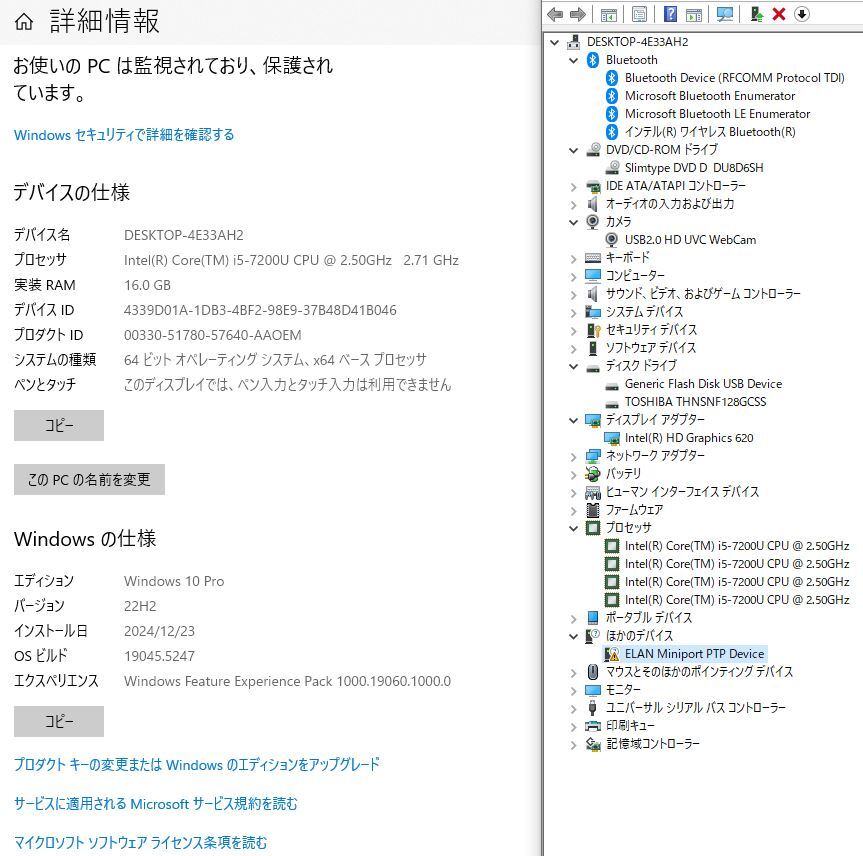This screenshot has width=863, height=856.
Task: Select Bluetooth Device (RFCOMM Protocol TDI)
Action: click(735, 78)
